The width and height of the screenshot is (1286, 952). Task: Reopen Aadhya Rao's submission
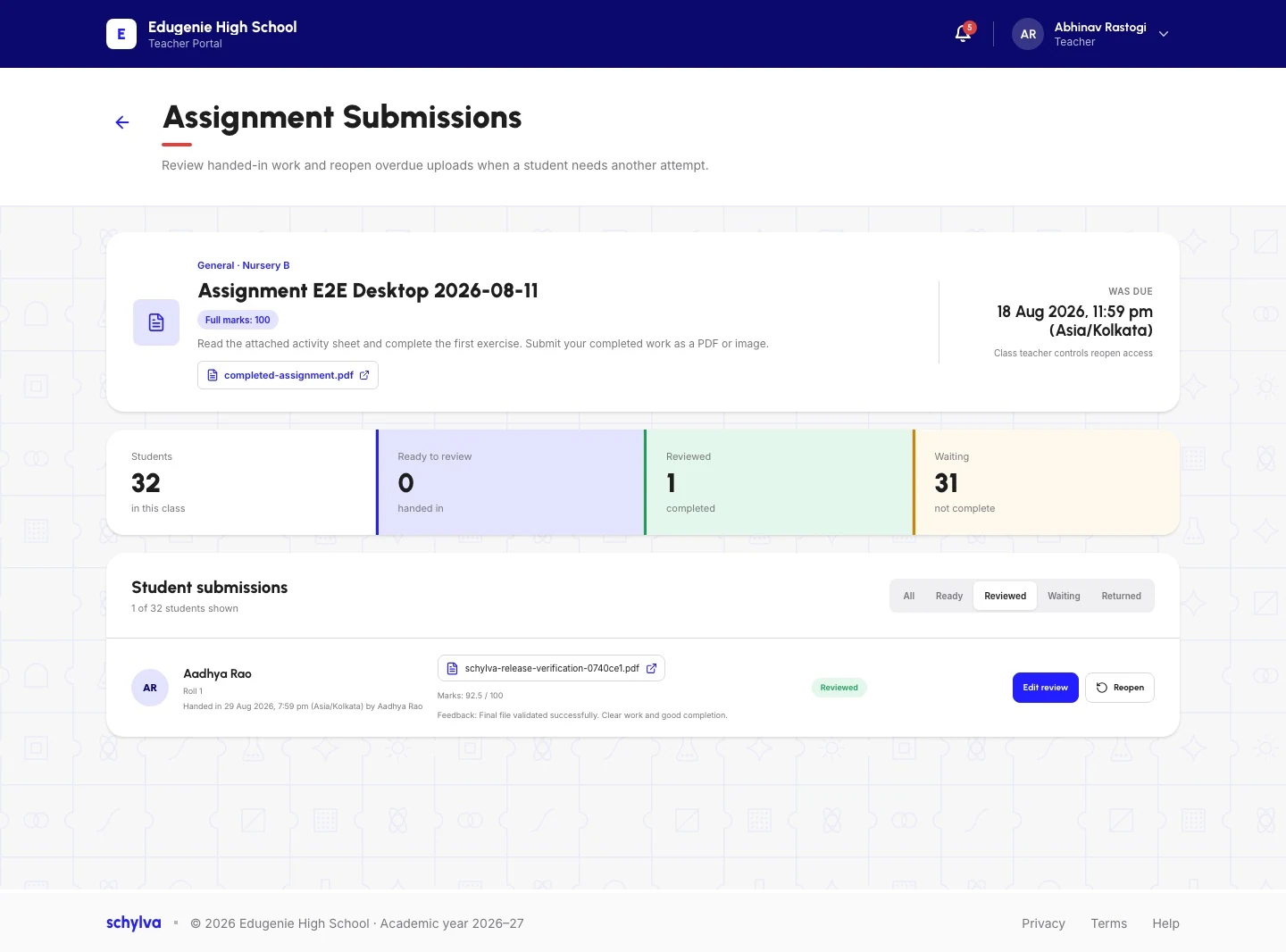(x=1120, y=688)
